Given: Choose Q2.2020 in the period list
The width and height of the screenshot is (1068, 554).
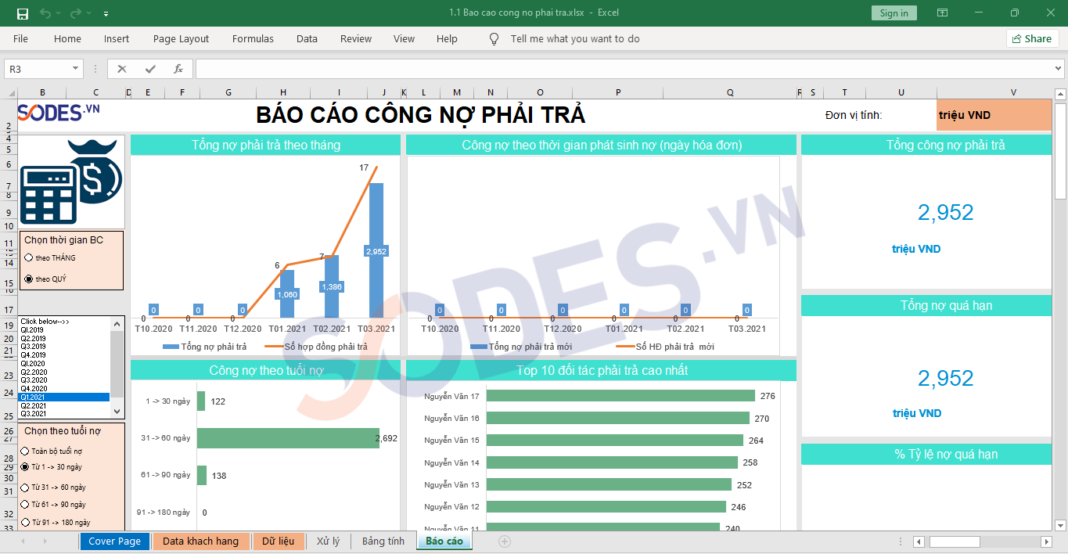Looking at the screenshot, I should coord(64,372).
